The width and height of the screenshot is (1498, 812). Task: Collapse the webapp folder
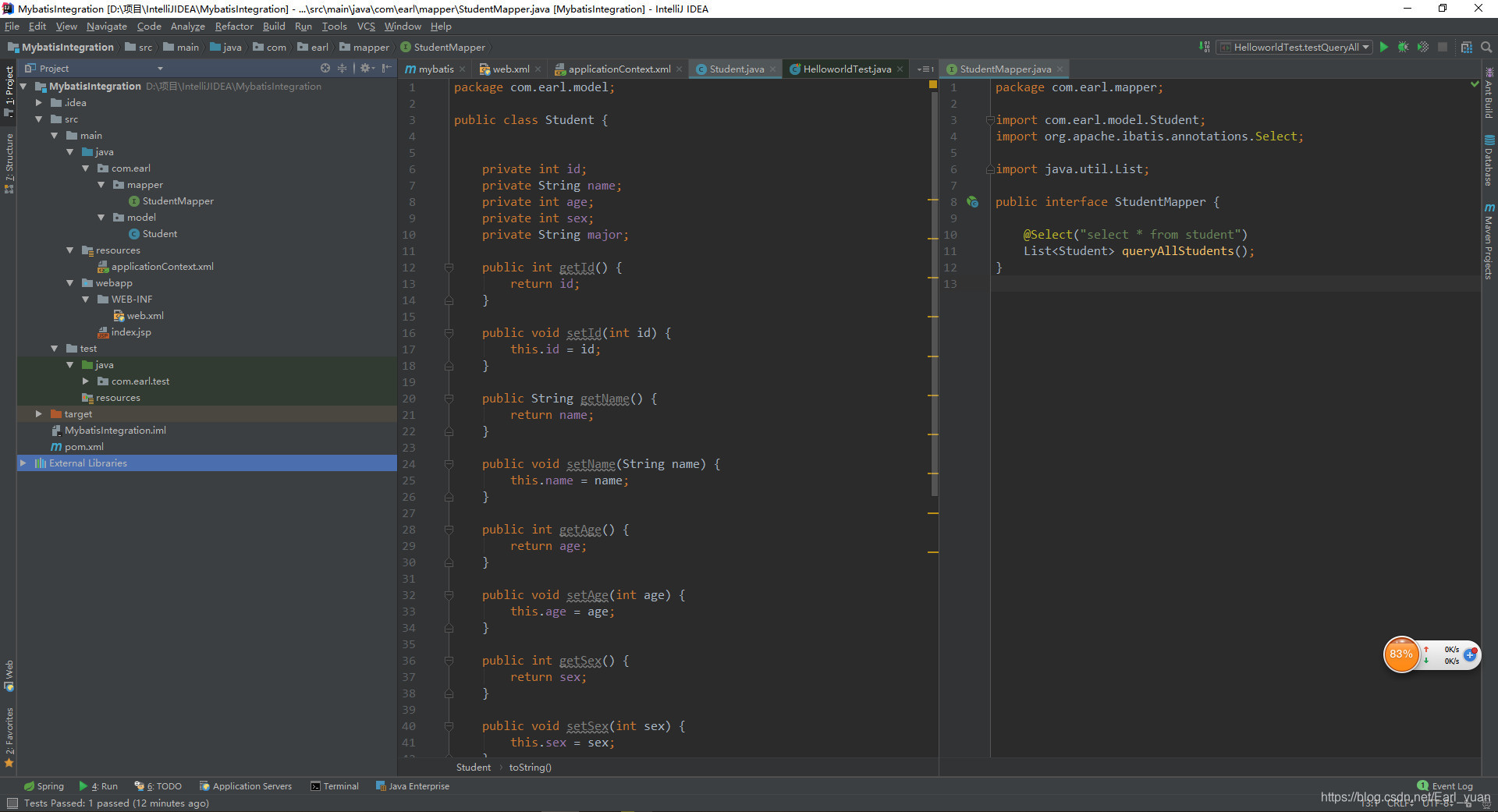tap(69, 283)
